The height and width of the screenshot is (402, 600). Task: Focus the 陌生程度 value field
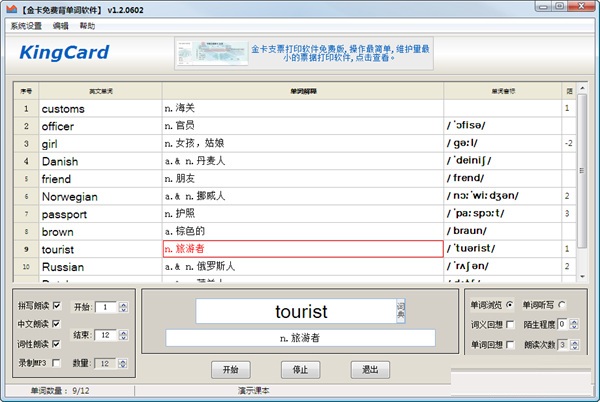point(563,324)
